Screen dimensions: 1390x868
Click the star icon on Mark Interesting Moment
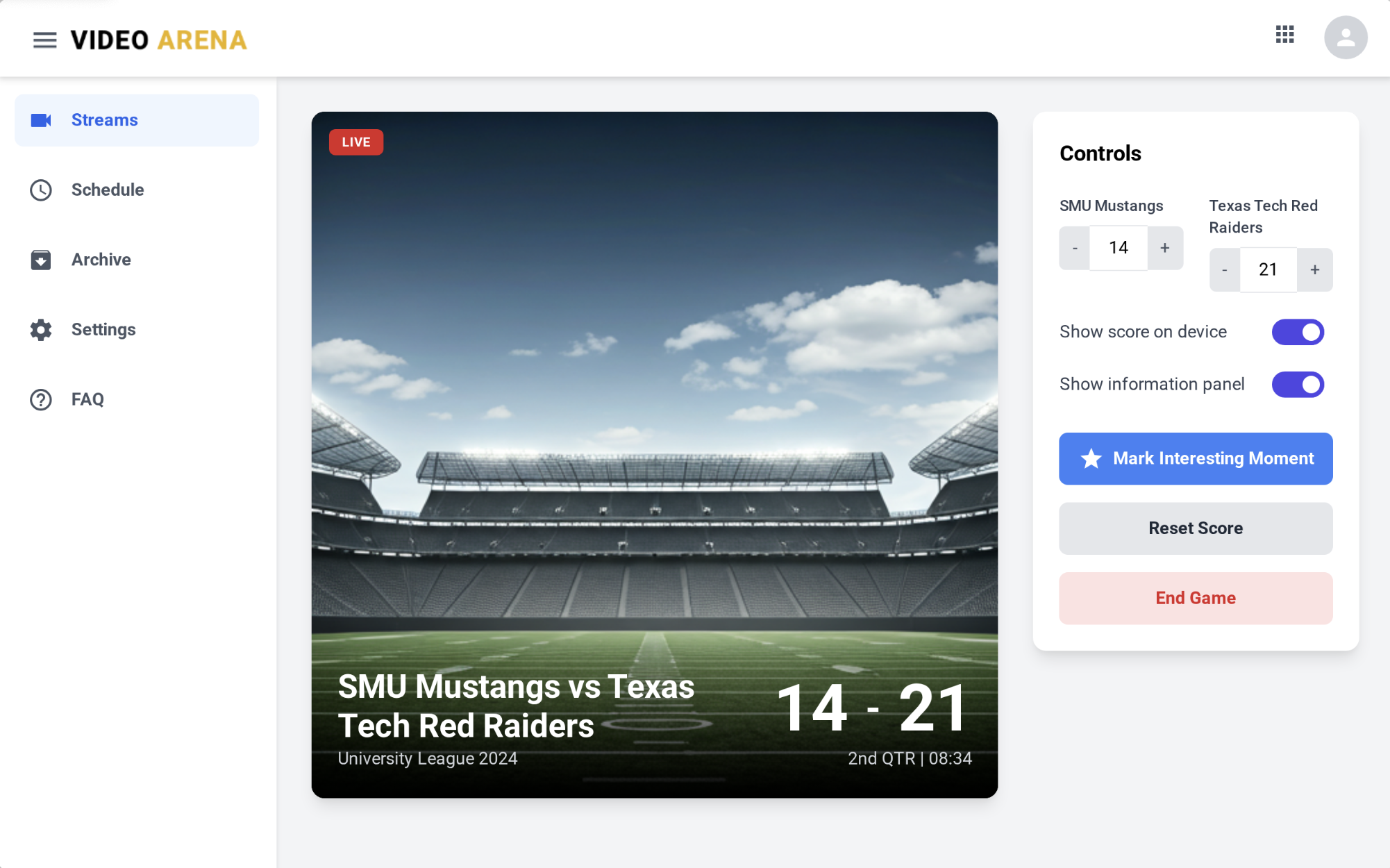click(x=1091, y=458)
